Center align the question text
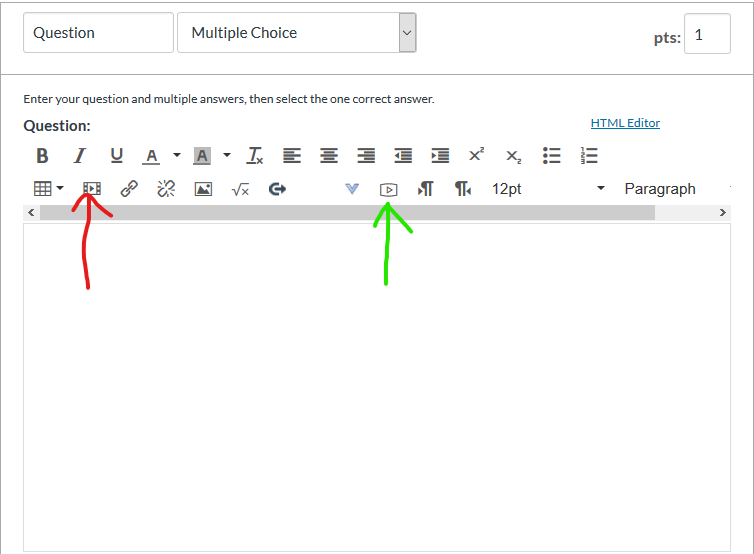 pos(329,156)
